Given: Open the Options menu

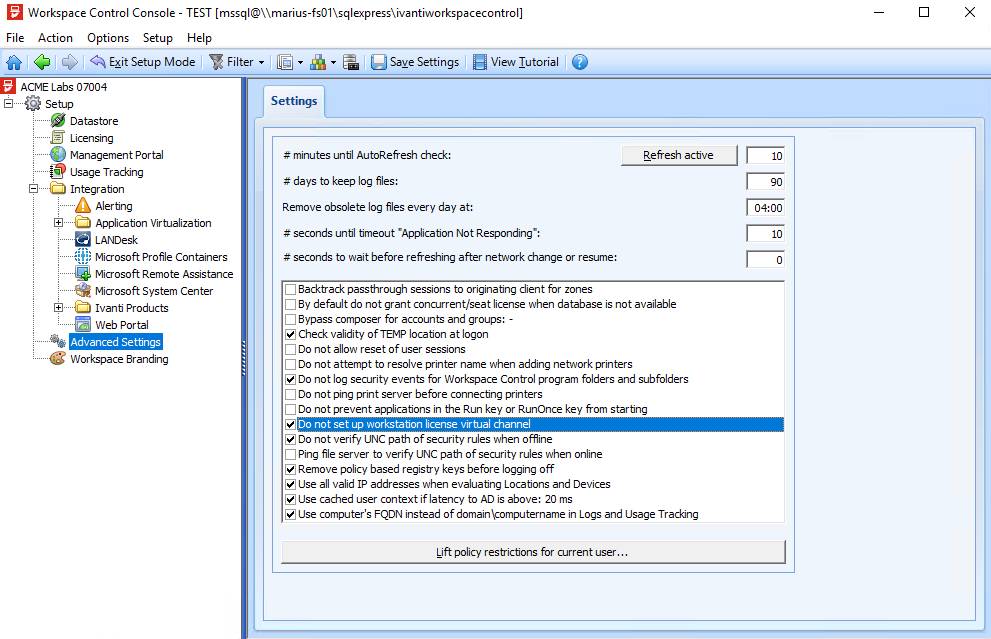Looking at the screenshot, I should [108, 38].
